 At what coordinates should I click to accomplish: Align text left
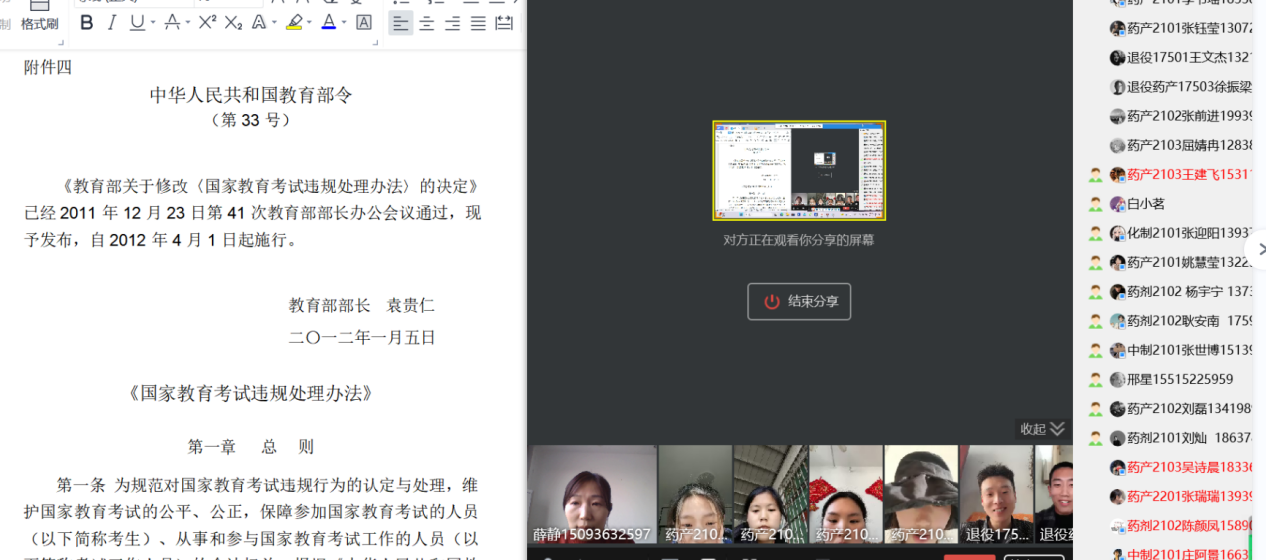point(400,23)
